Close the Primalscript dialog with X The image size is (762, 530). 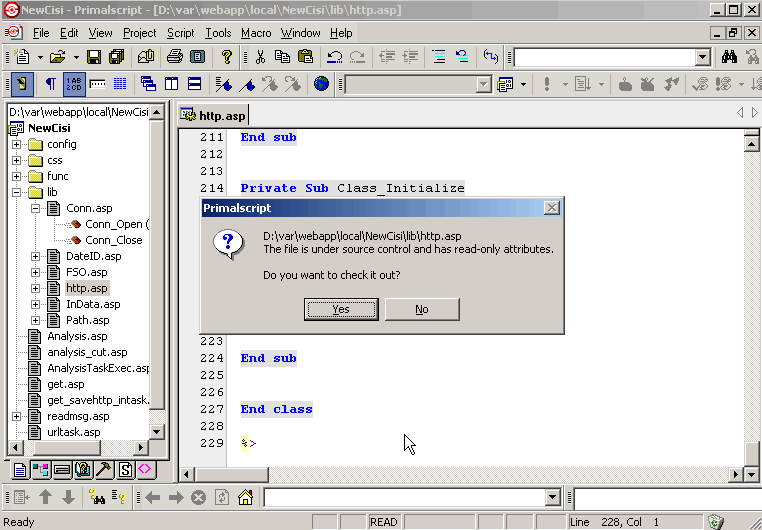point(552,208)
